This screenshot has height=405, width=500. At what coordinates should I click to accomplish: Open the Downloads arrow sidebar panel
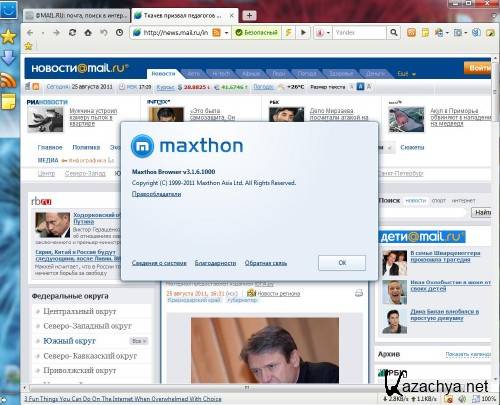(x=8, y=58)
